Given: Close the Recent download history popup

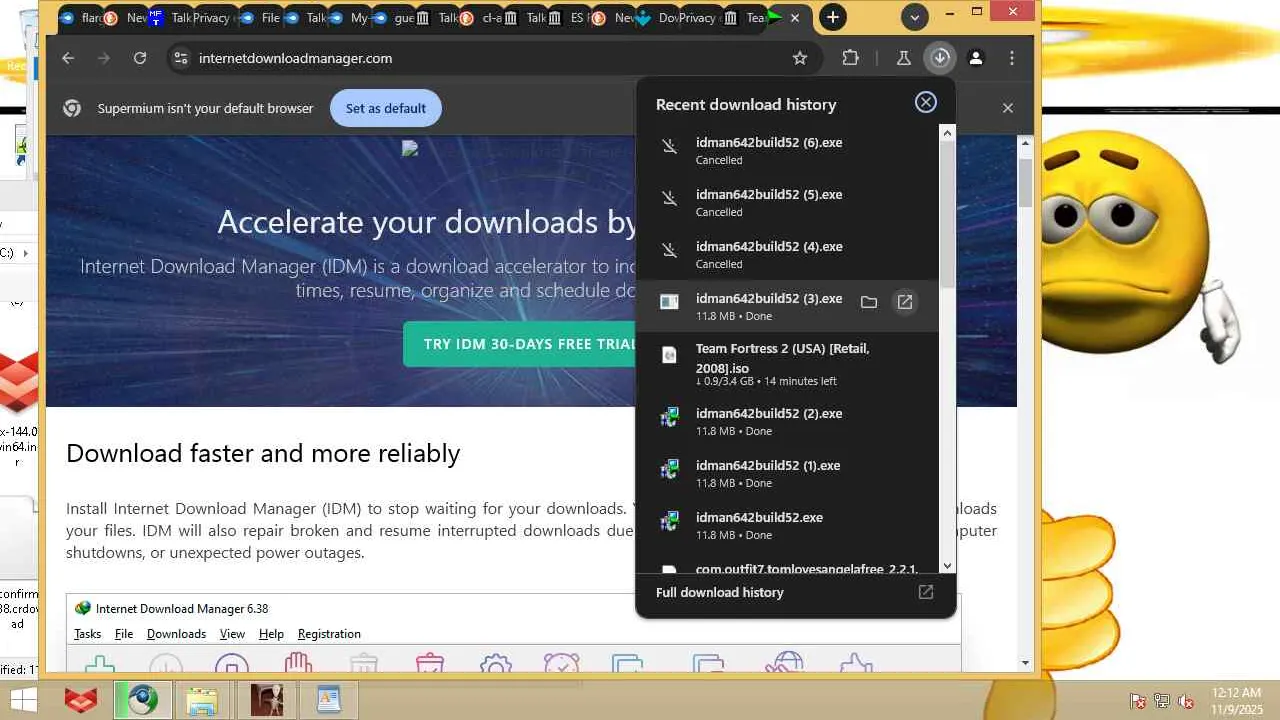Looking at the screenshot, I should tap(926, 102).
